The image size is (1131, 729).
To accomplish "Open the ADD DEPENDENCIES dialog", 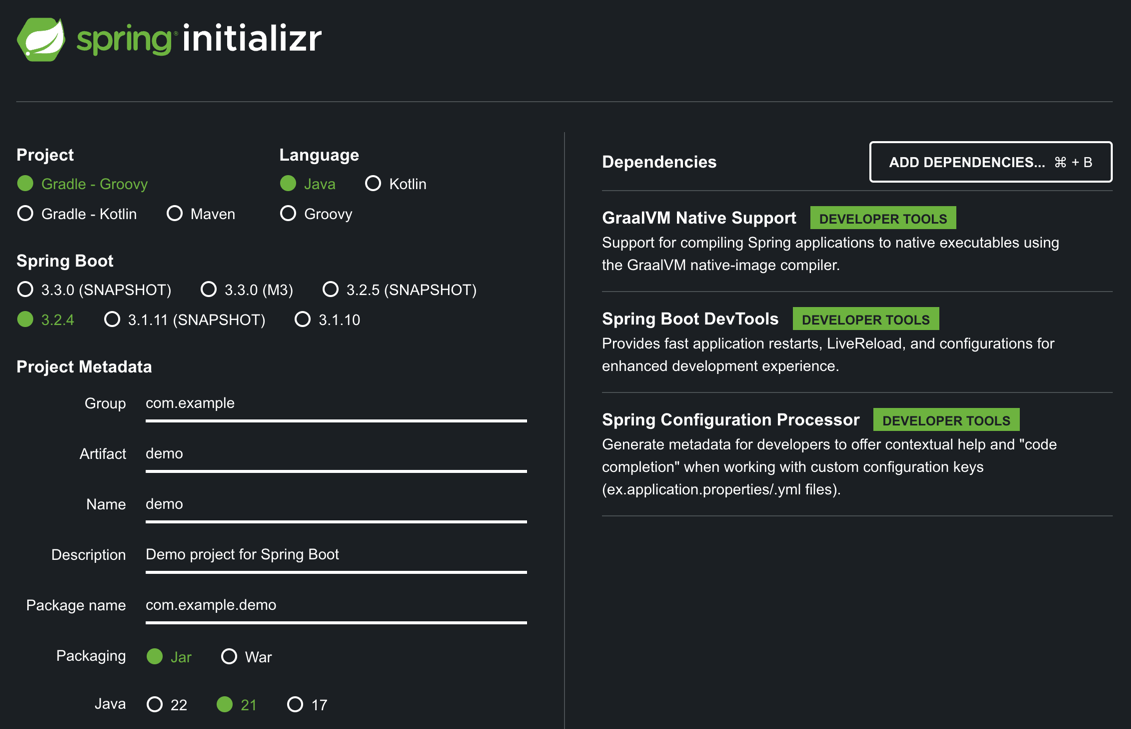I will coord(990,161).
